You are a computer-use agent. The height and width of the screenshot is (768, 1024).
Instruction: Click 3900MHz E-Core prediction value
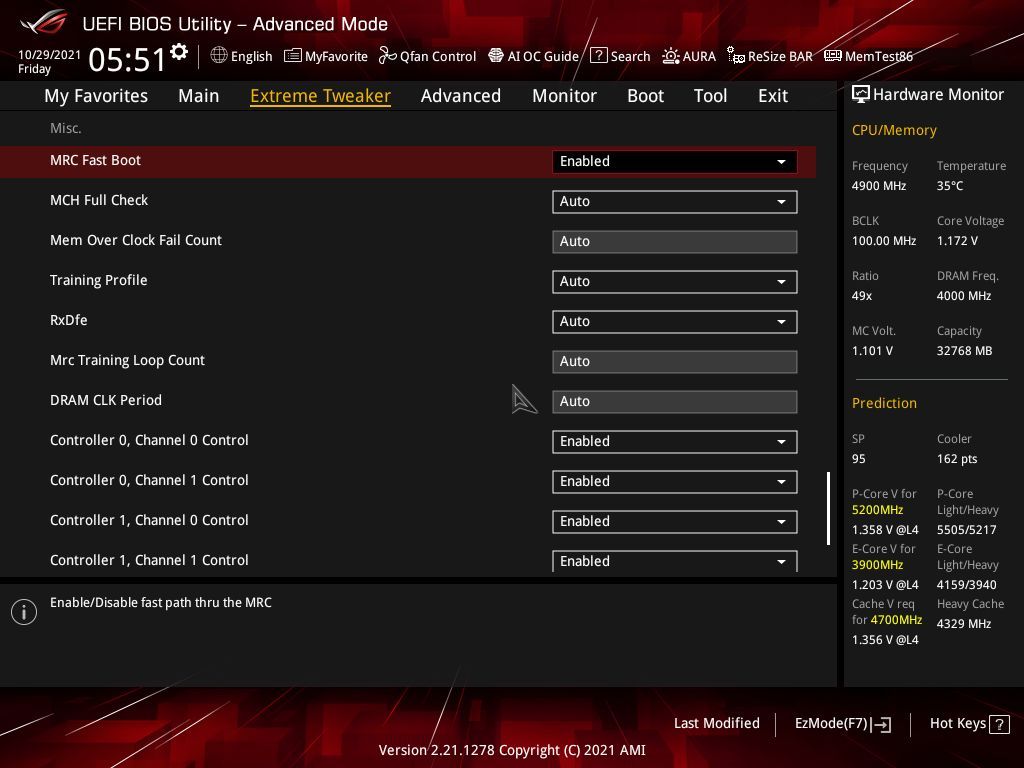pos(877,565)
